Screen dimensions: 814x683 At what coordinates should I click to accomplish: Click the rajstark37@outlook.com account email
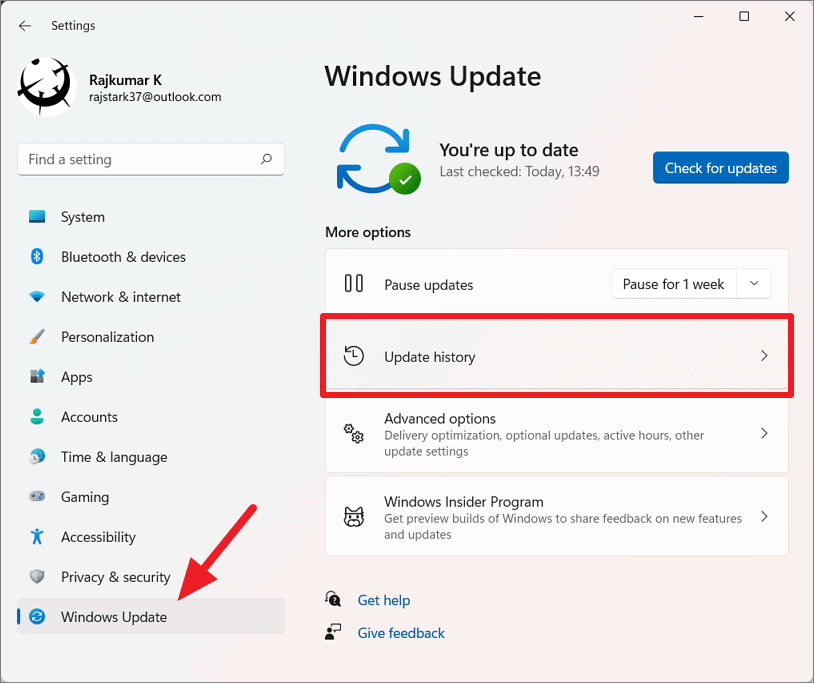coord(155,97)
